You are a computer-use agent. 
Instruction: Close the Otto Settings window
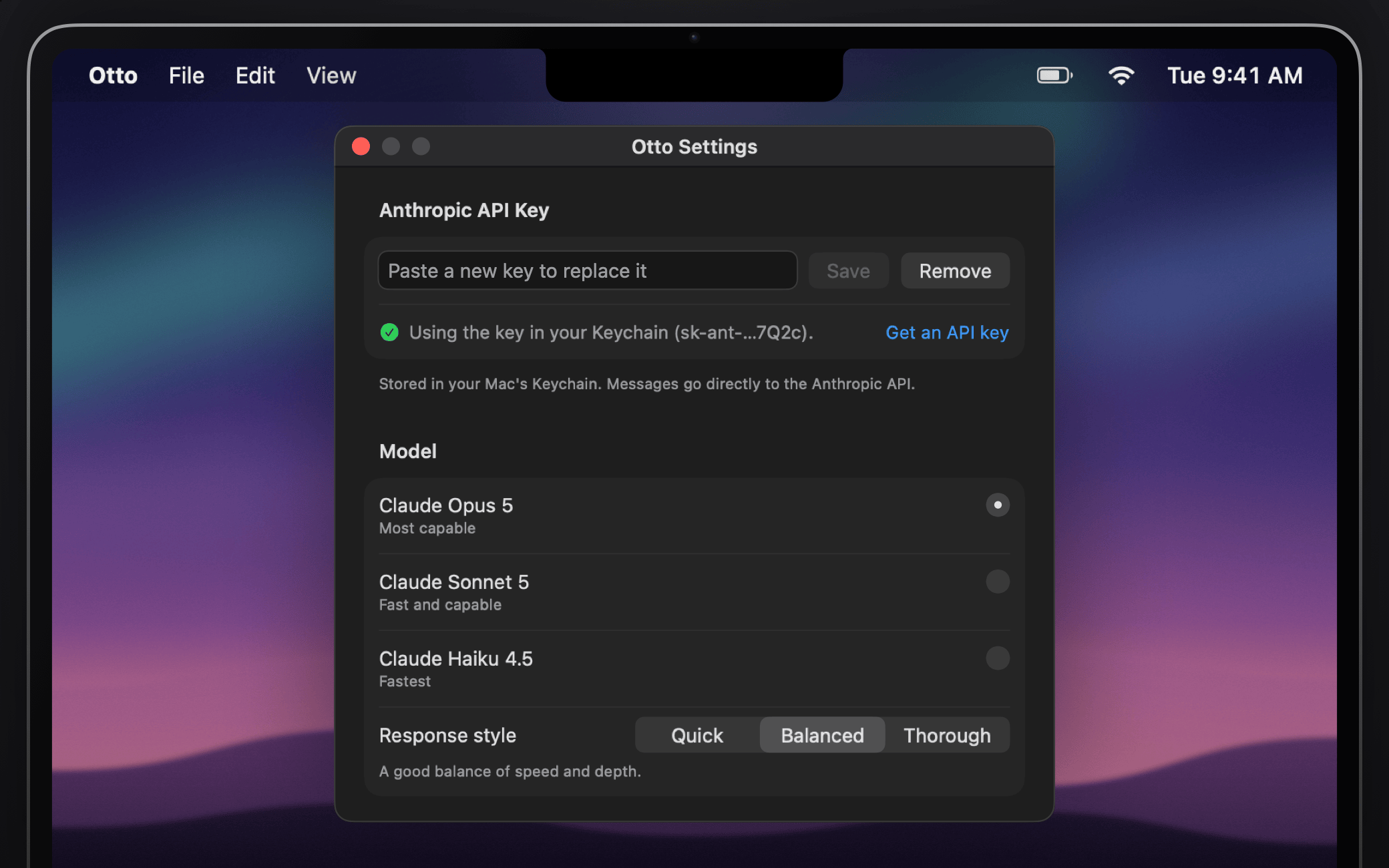coord(361,146)
